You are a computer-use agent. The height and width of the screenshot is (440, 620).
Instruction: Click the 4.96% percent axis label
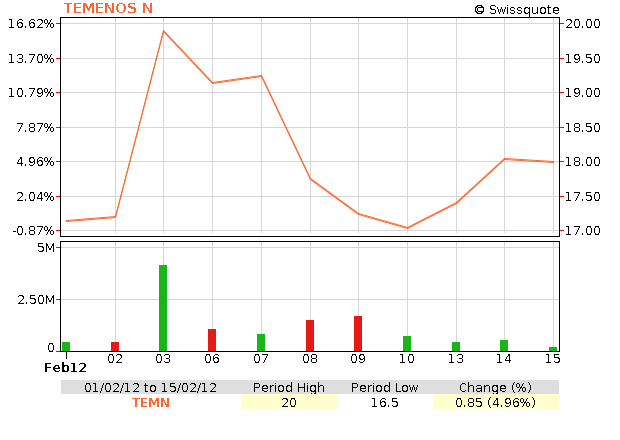pyautogui.click(x=35, y=162)
